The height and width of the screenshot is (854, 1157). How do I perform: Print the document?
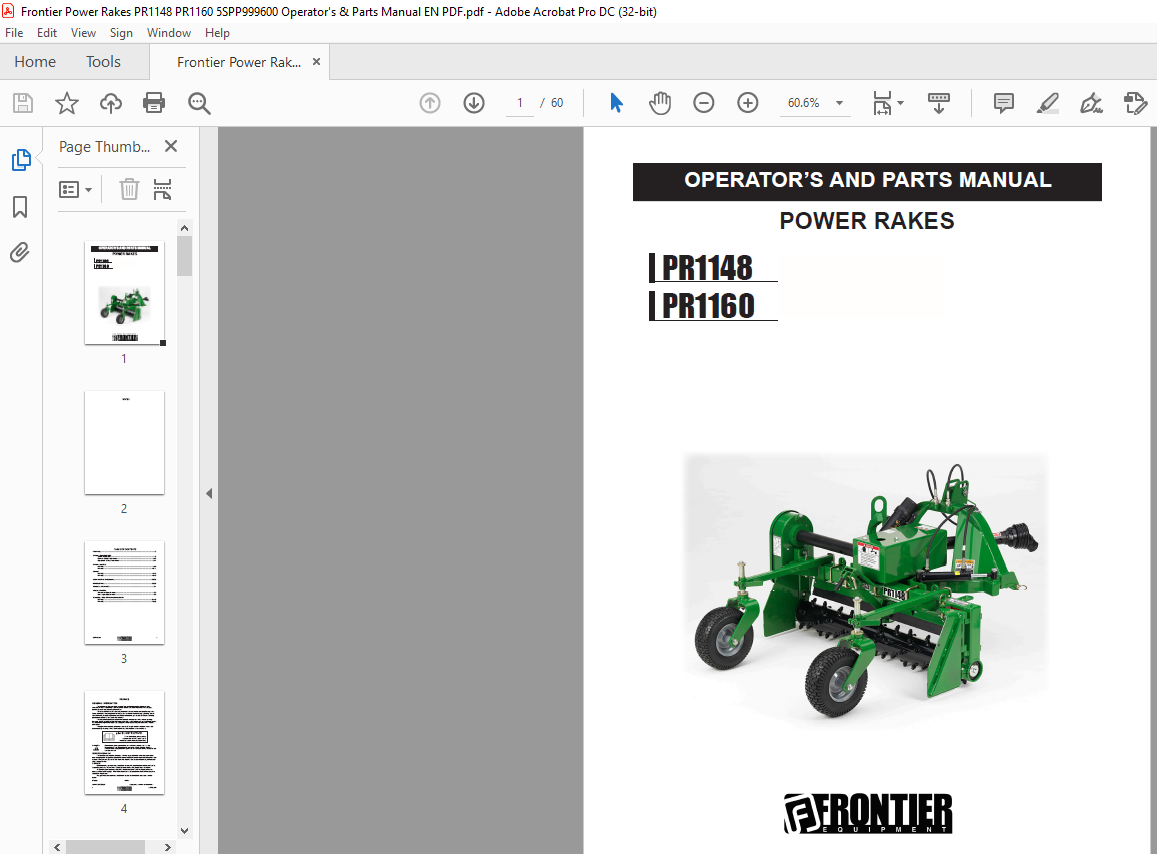tap(154, 103)
